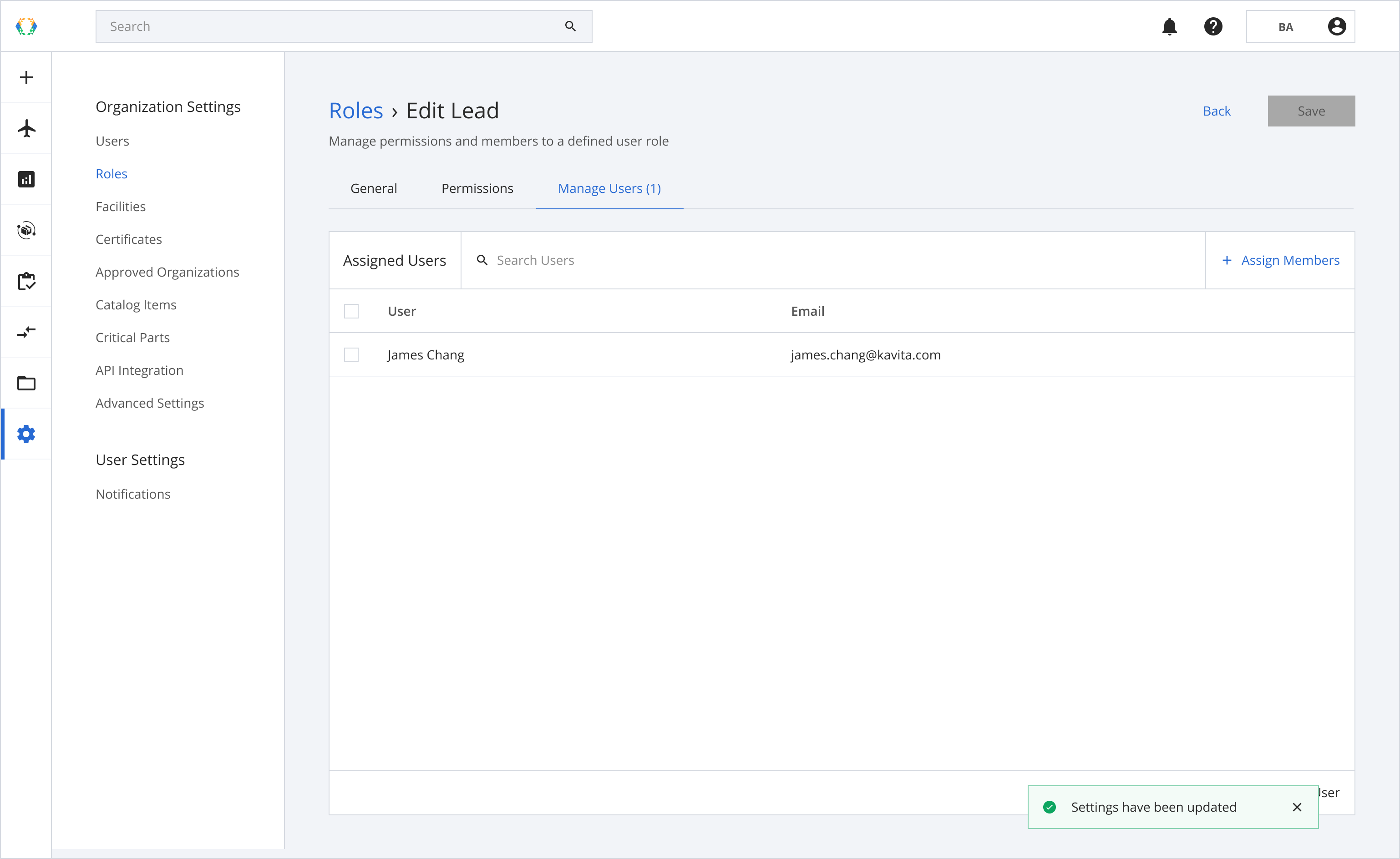
Task: Click the James Chang user name
Action: click(x=426, y=355)
